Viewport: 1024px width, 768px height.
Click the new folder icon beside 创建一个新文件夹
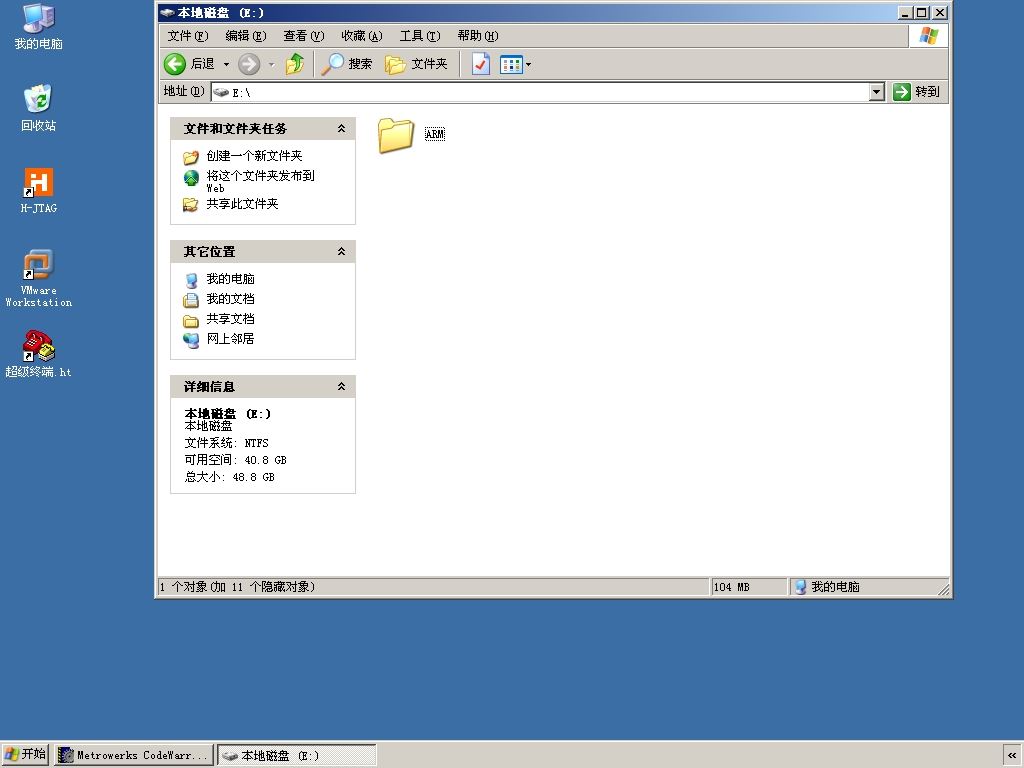point(191,157)
